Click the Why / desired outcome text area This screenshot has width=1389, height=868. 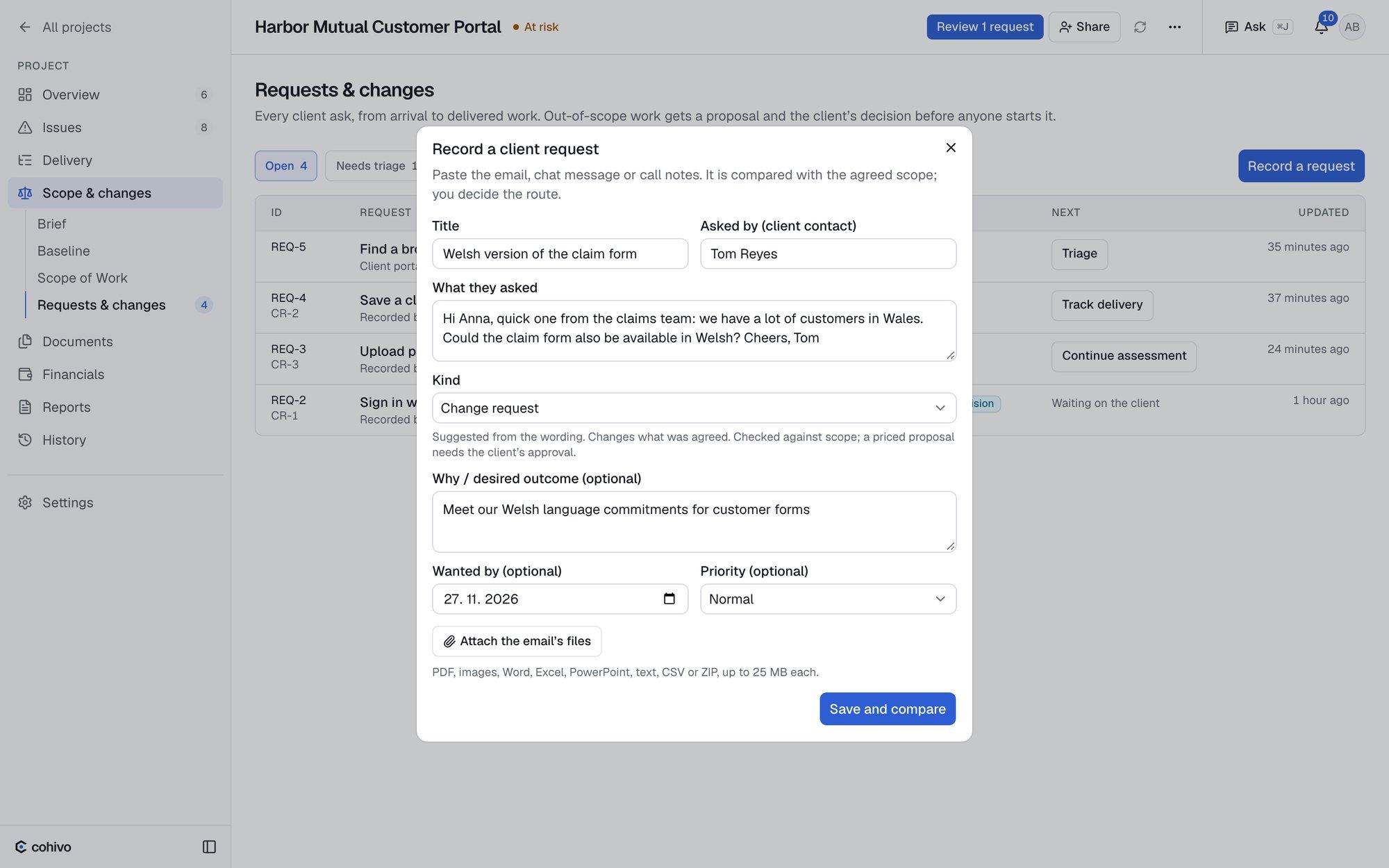(694, 521)
